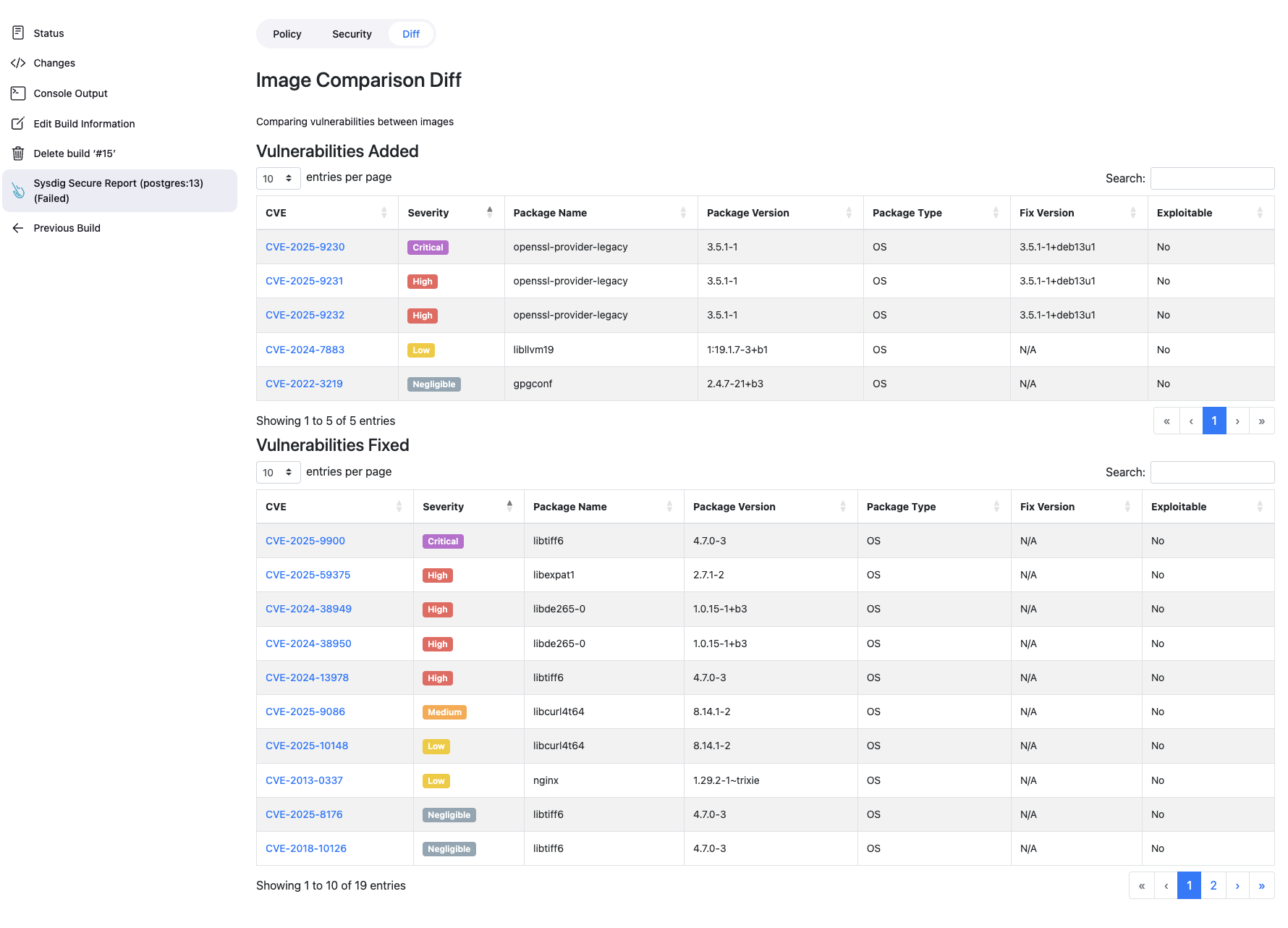The width and height of the screenshot is (1288, 928).
Task: Go to page 2 of Vulnerabilities Fixed
Action: click(x=1213, y=885)
